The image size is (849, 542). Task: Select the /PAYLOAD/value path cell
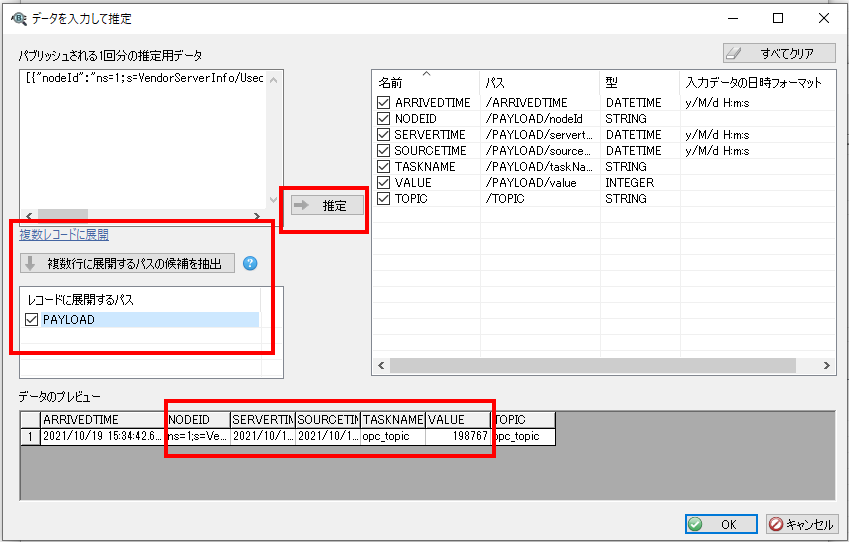540,182
